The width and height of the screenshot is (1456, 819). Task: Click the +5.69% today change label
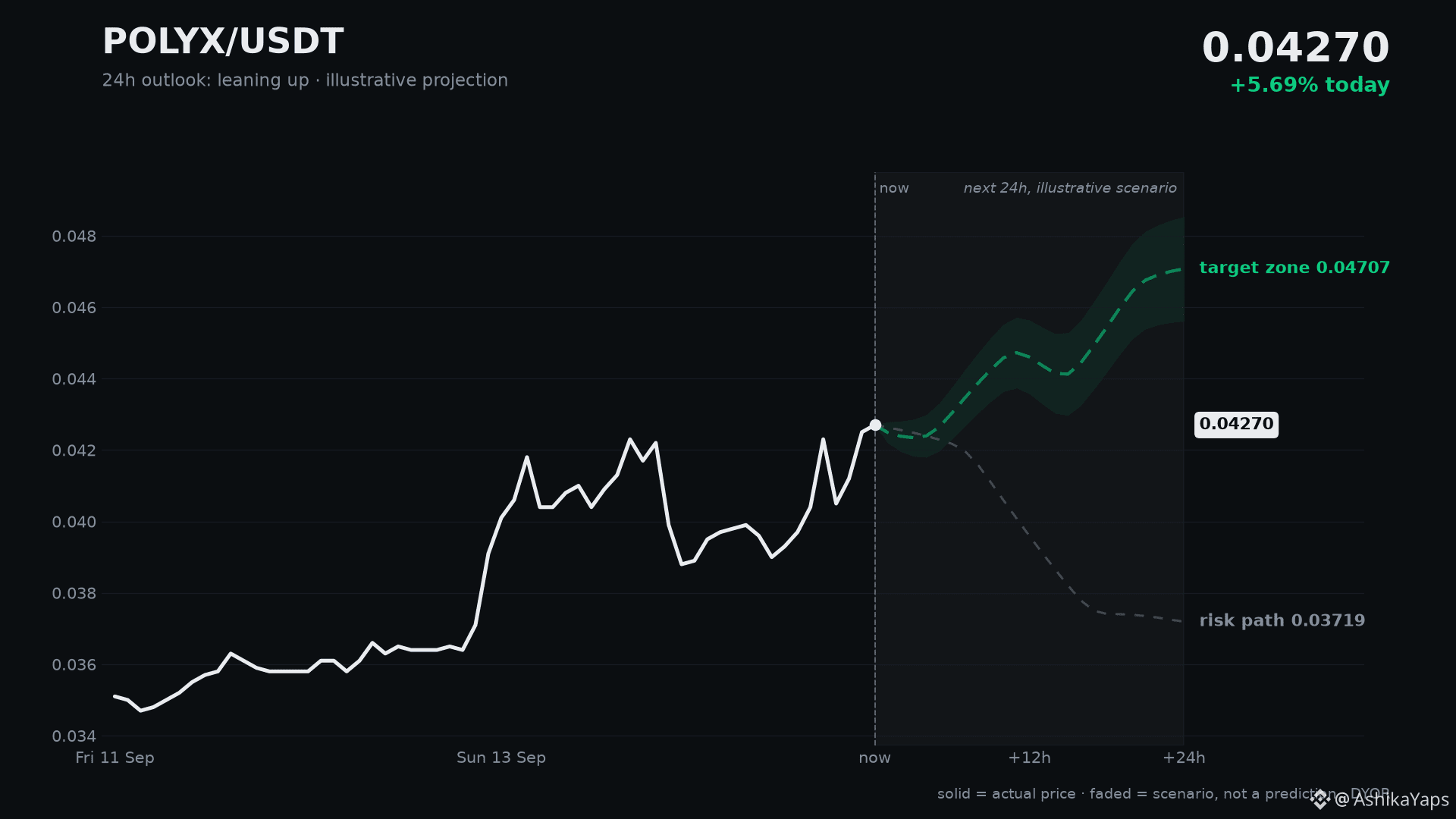click(1310, 85)
